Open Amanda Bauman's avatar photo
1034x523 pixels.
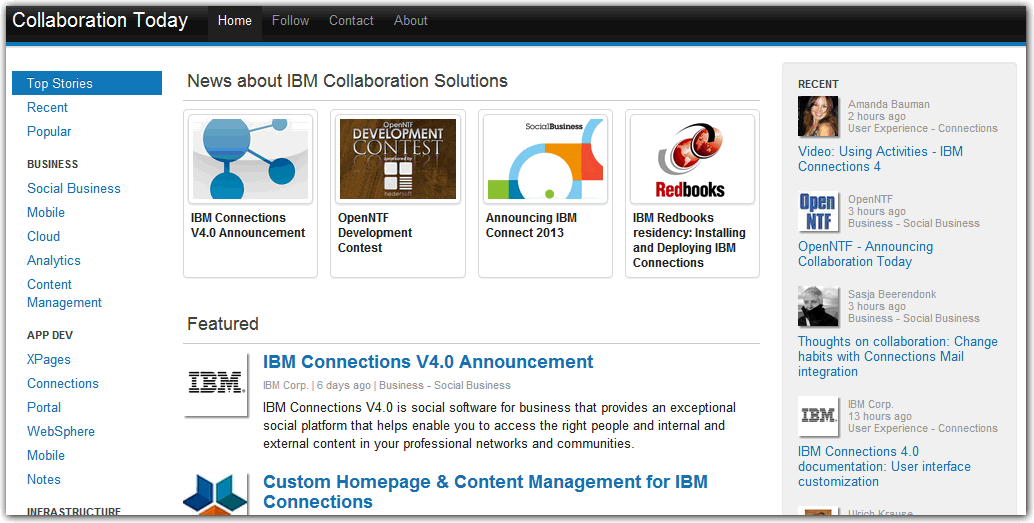818,116
